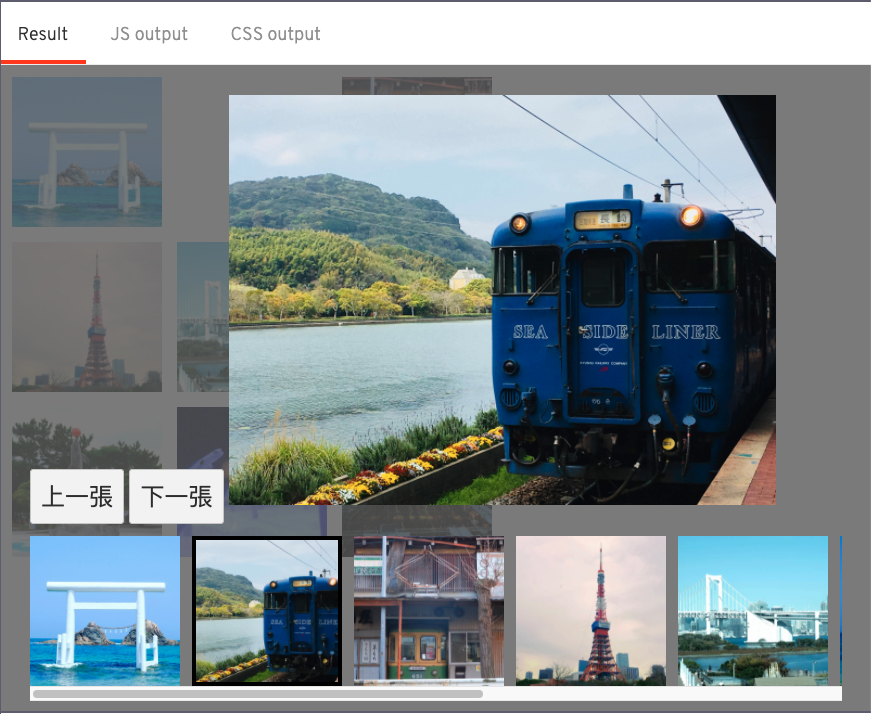Click the dimmed torii gate background image
Screen dimensions: 871x714
[x=87, y=152]
